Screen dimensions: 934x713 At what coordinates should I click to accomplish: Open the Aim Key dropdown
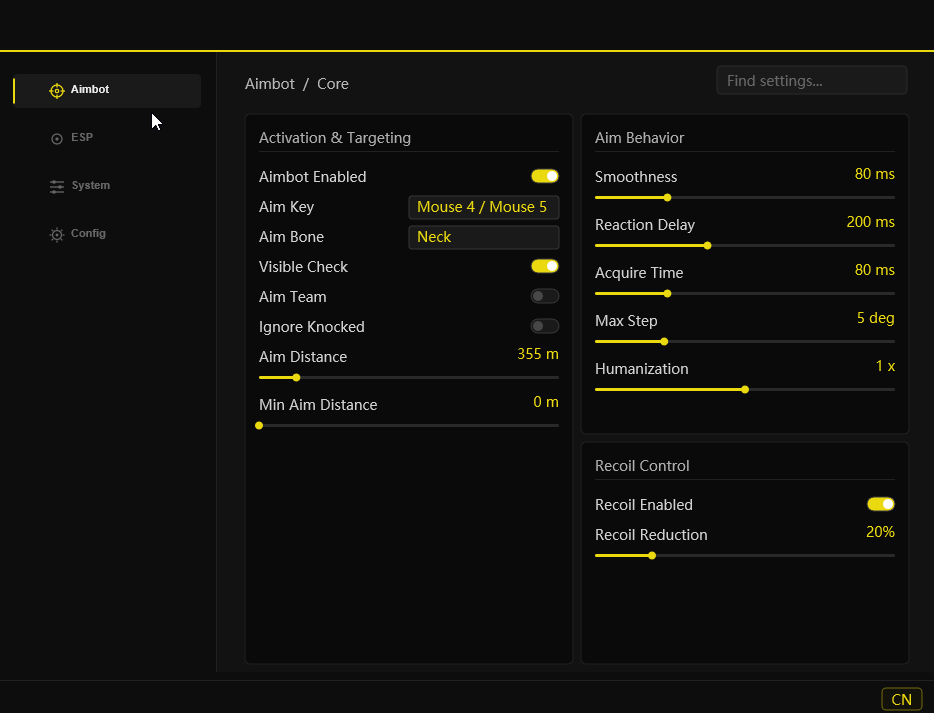[484, 207]
